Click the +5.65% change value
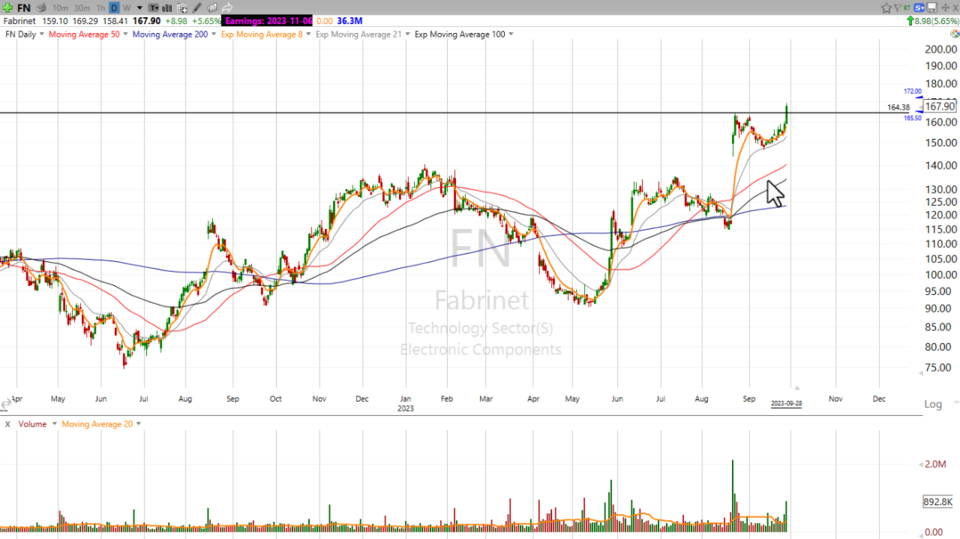The width and height of the screenshot is (960, 539). tap(206, 21)
